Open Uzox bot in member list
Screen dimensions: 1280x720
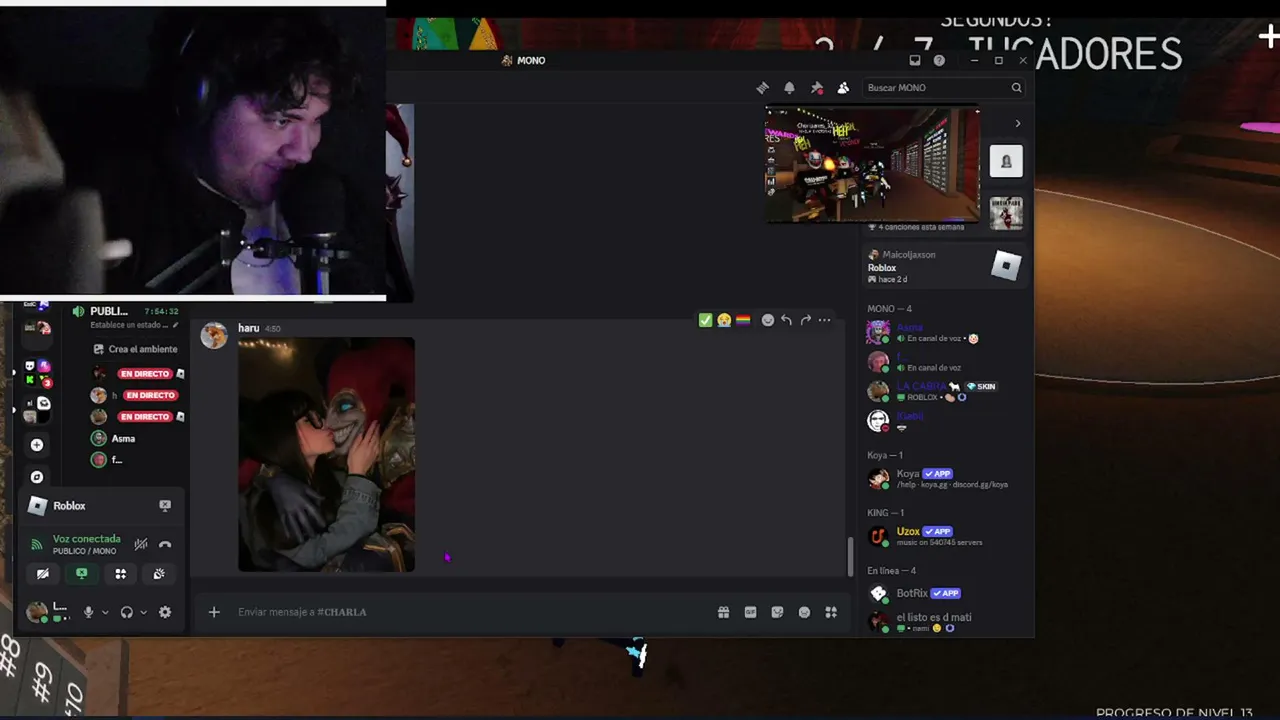[x=944, y=536]
